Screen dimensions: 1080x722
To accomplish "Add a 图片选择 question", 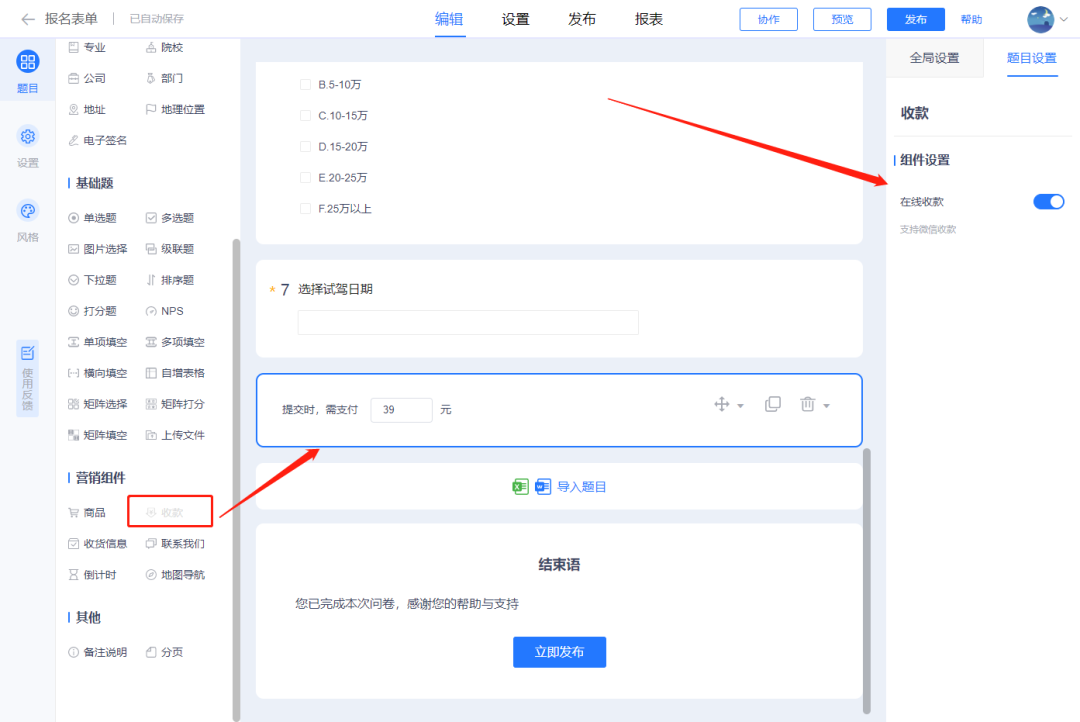I will pos(97,249).
